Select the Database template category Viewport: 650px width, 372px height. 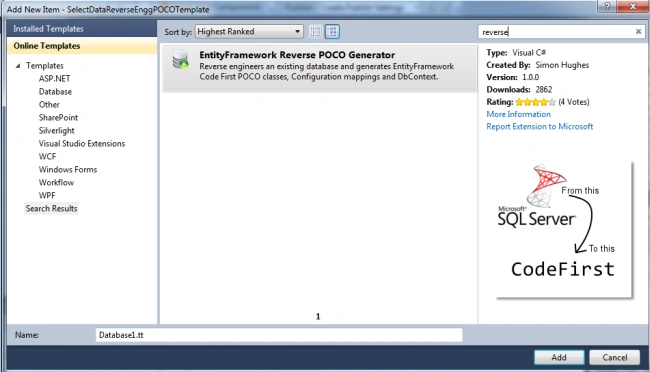pyautogui.click(x=55, y=92)
